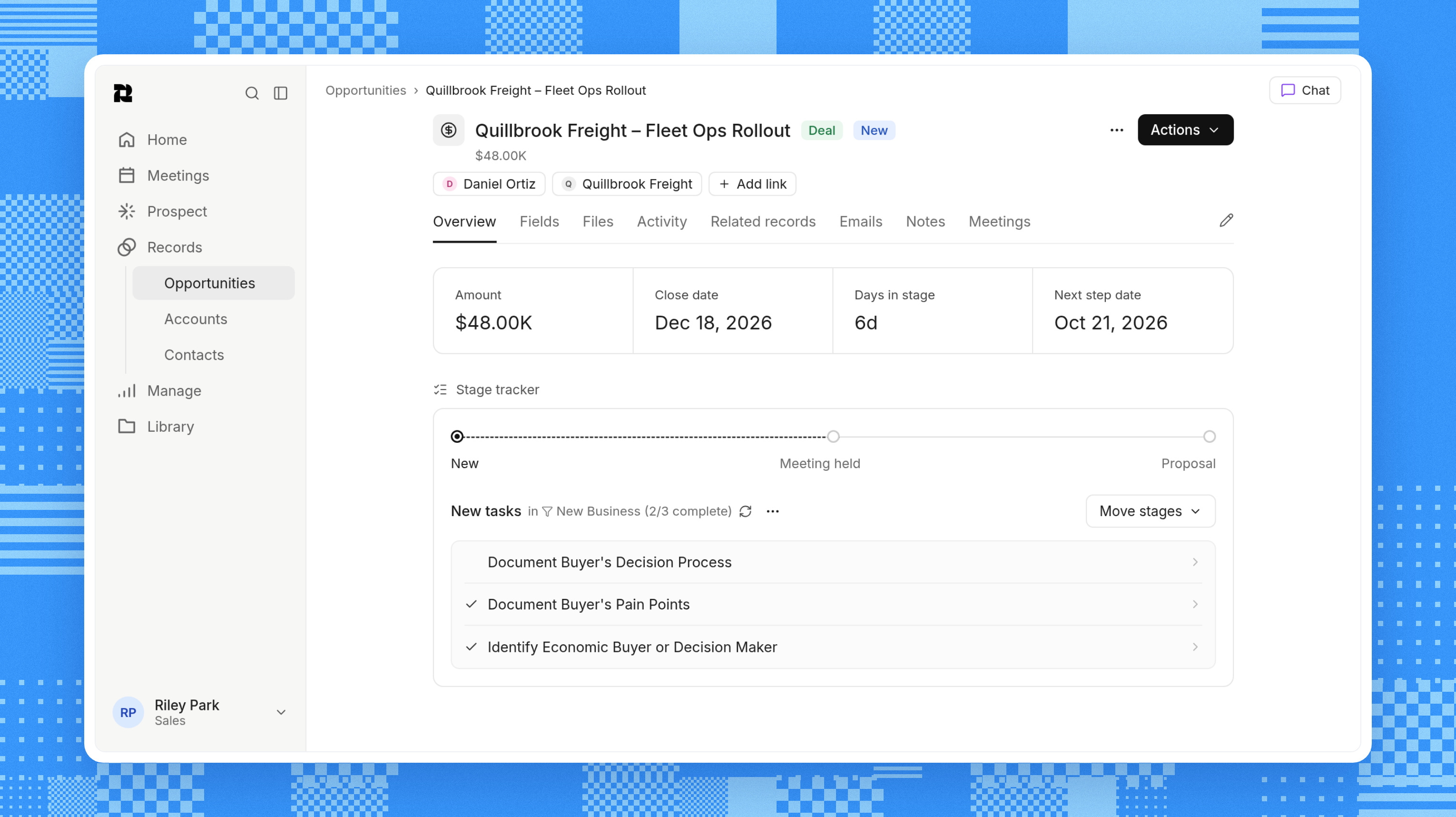This screenshot has height=817, width=1456.
Task: Go to Opportunities breadcrumb link
Action: click(x=366, y=90)
